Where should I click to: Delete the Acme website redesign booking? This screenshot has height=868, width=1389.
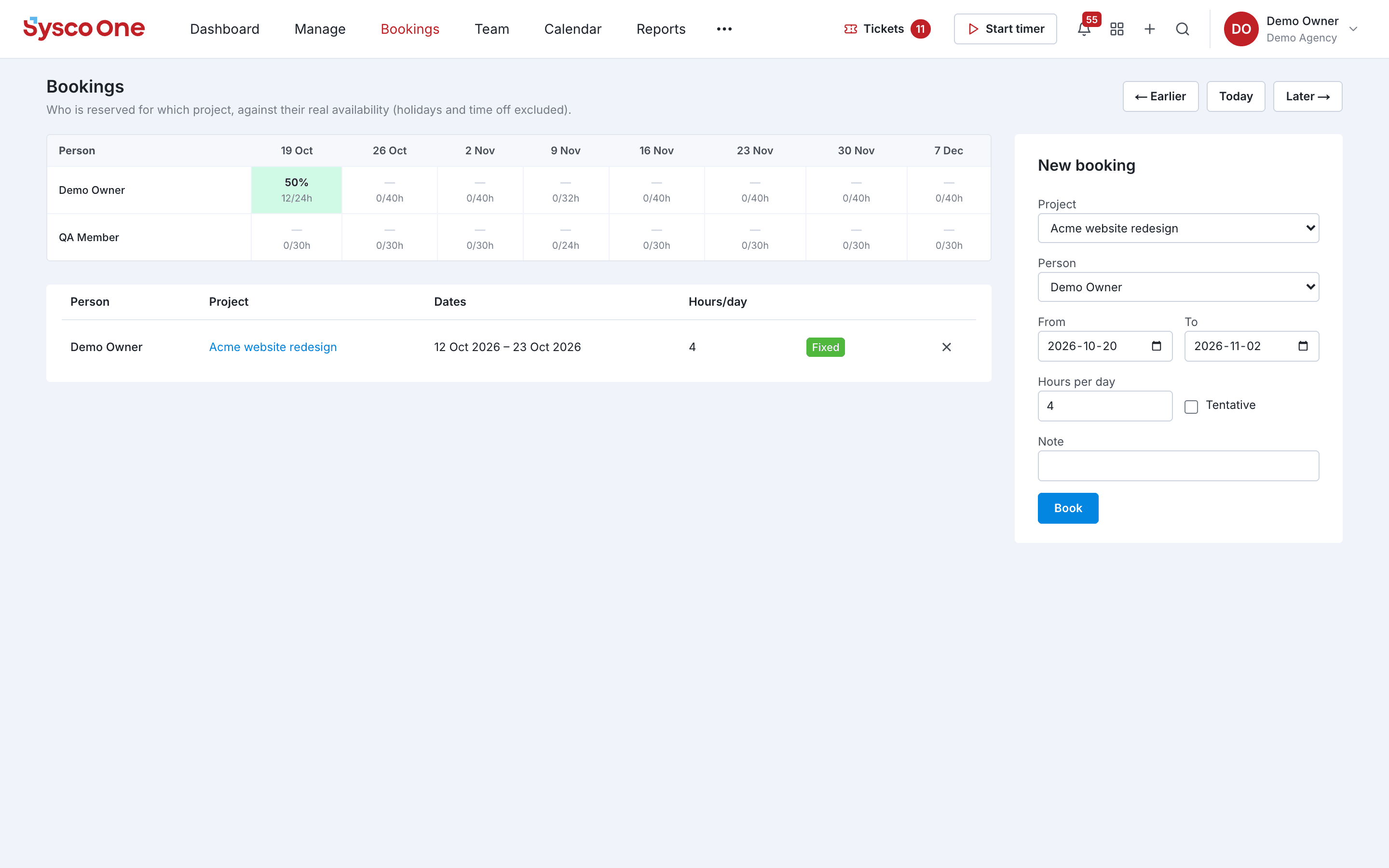[946, 347]
